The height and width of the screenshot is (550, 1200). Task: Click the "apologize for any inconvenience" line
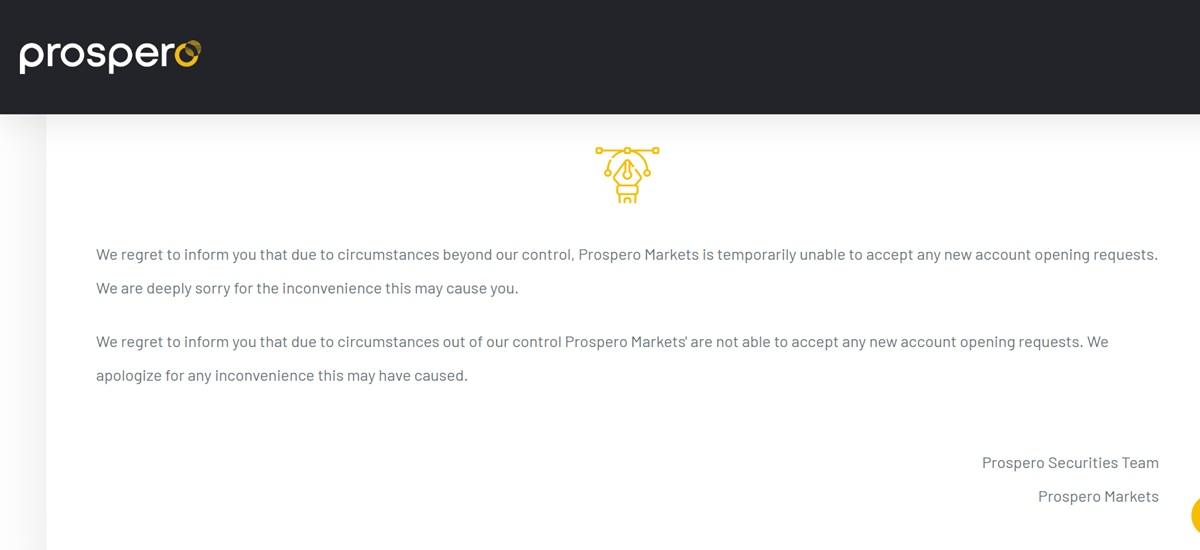click(x=282, y=377)
